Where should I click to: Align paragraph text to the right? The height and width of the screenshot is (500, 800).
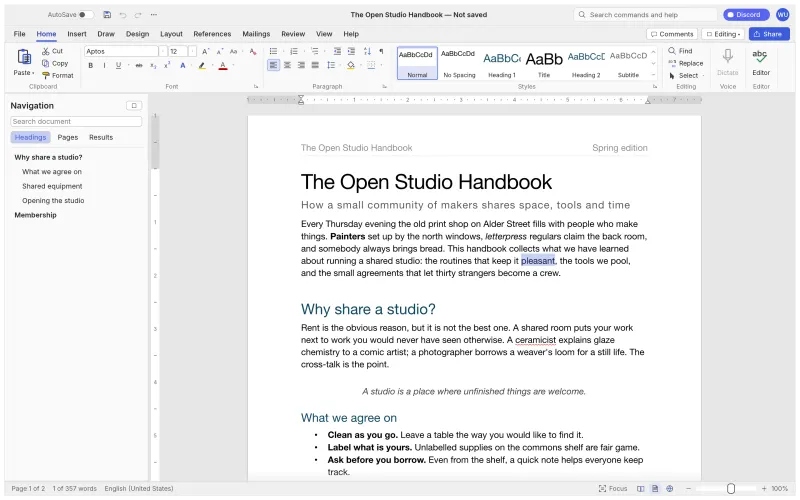pos(301,65)
